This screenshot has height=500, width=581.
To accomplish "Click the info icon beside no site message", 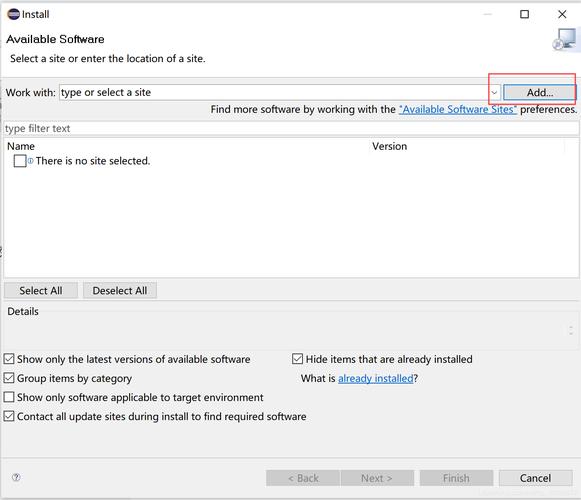I will click(x=30, y=161).
